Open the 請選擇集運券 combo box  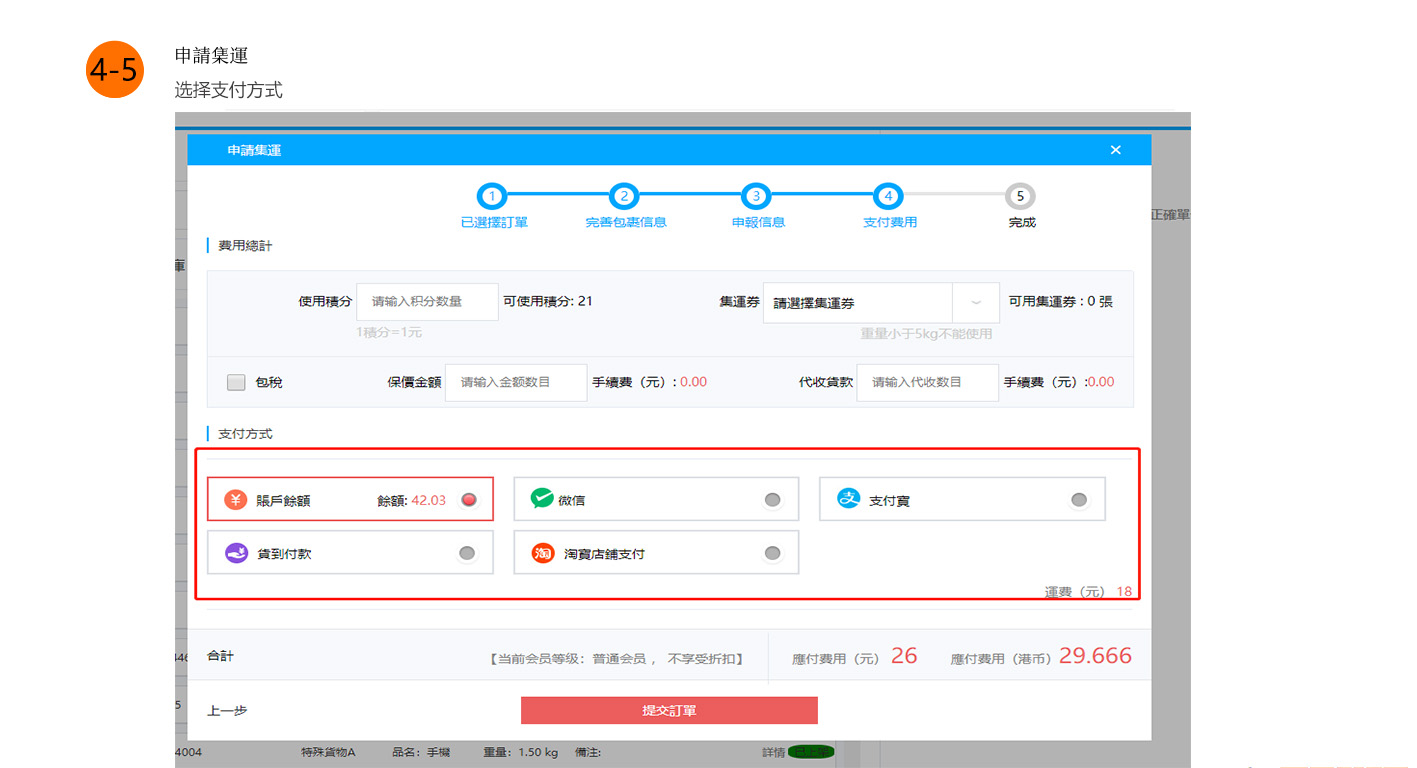[x=858, y=303]
